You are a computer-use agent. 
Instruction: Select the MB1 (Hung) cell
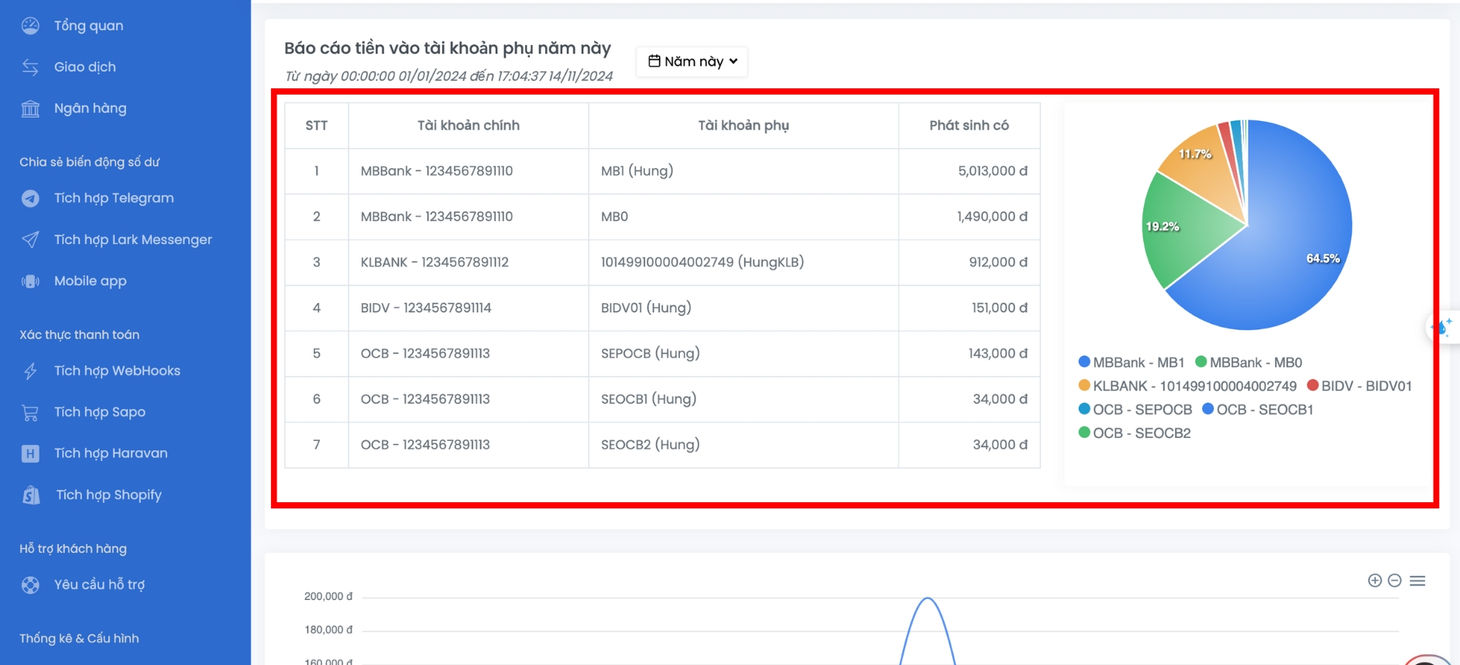pyautogui.click(x=744, y=171)
